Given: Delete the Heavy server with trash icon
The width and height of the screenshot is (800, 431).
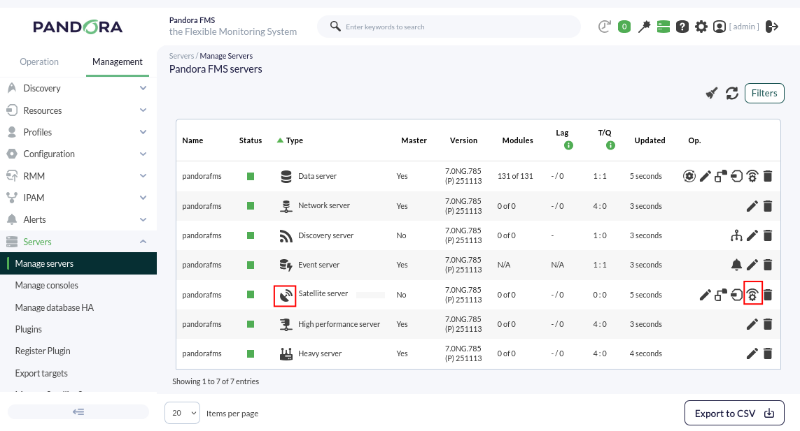Looking at the screenshot, I should pos(768,353).
